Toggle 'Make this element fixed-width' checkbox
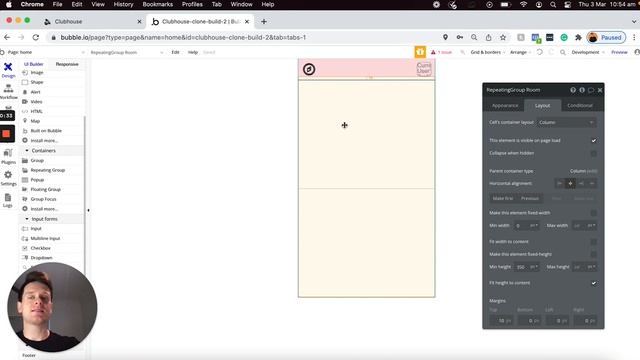 [x=593, y=213]
